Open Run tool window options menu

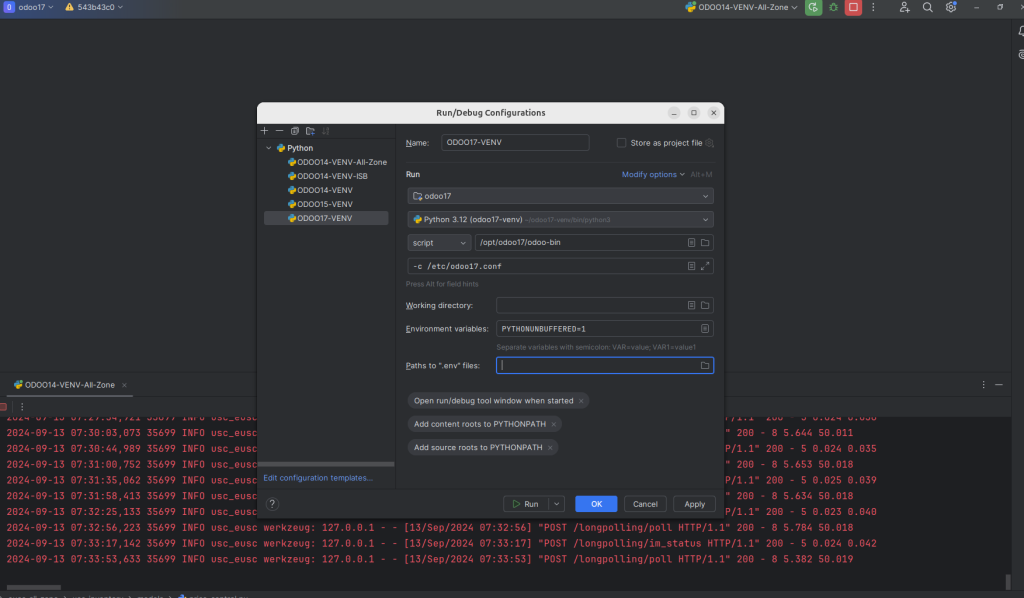(x=984, y=385)
